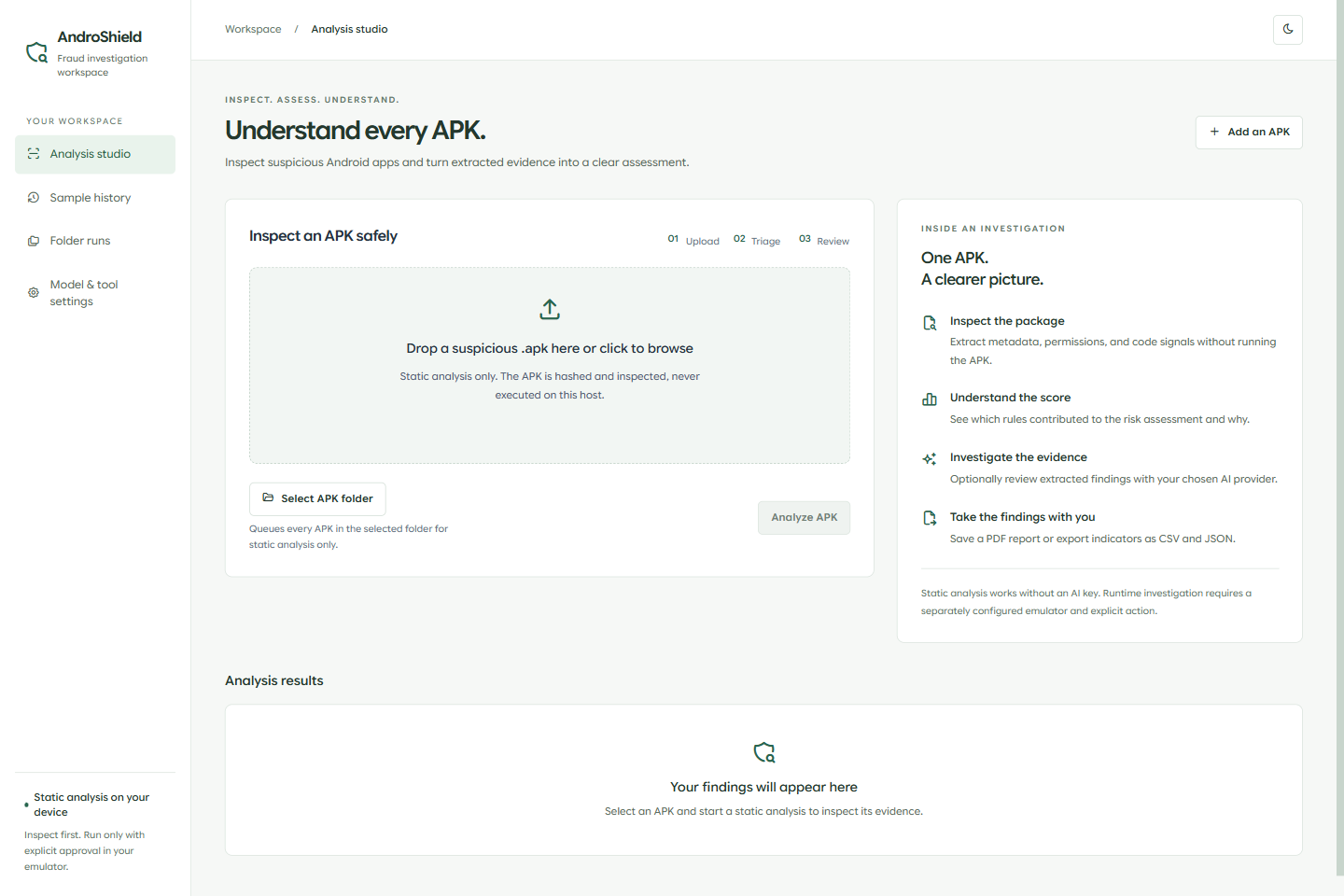Click the 'INSIDE AN INVESTIGATION' label
The width and height of the screenshot is (1344, 896).
click(993, 229)
